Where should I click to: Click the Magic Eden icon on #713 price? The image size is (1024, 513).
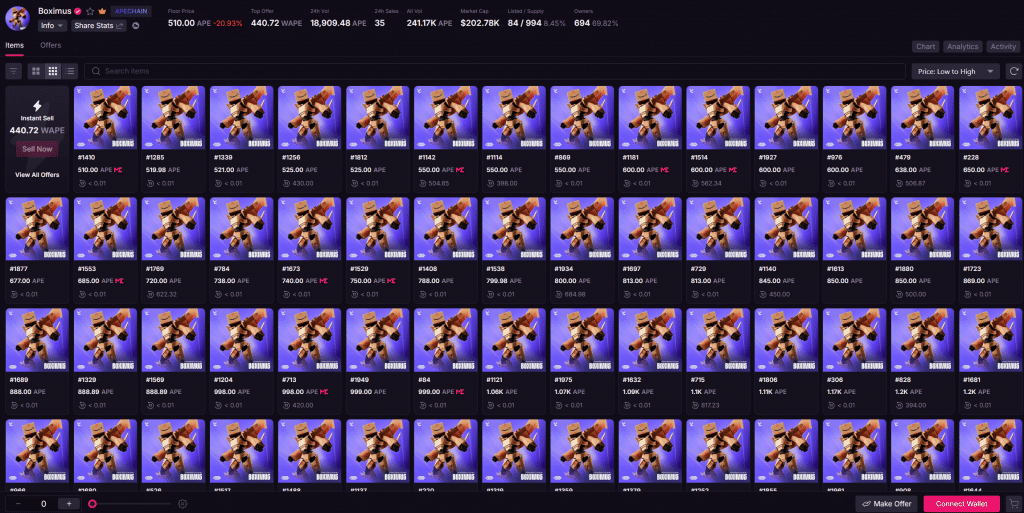[x=323, y=392]
